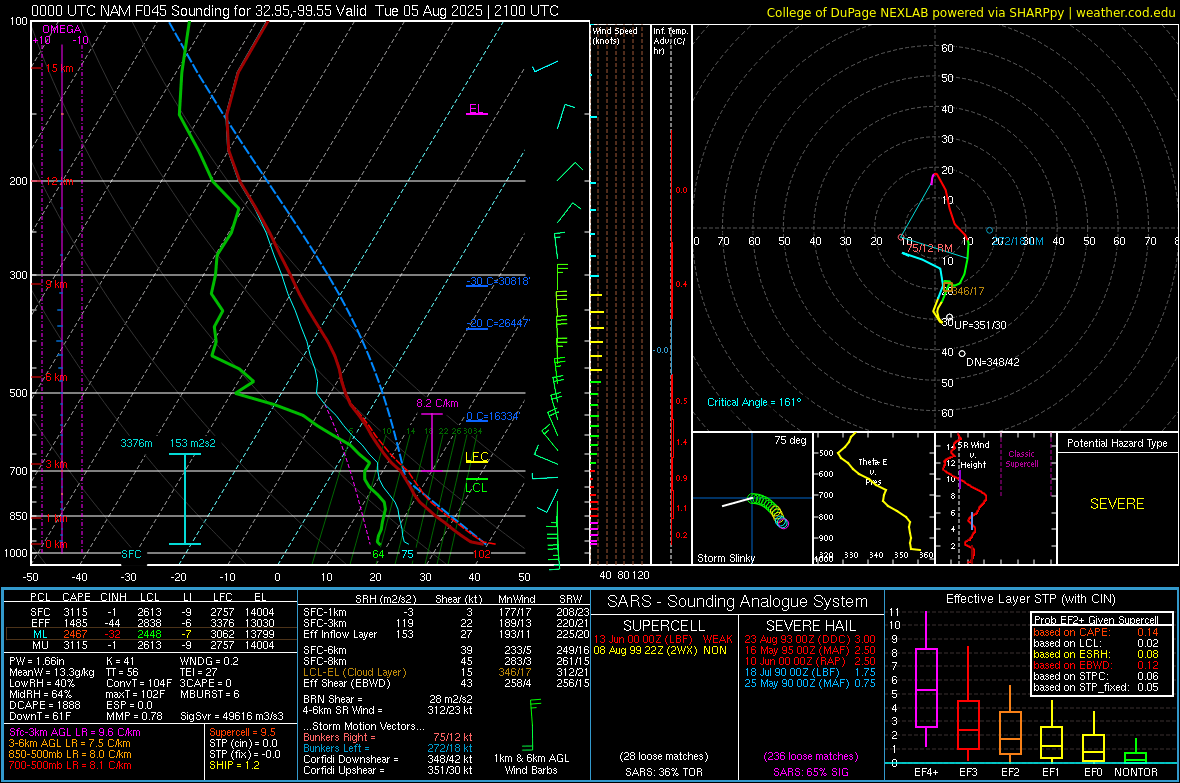Select the based on ESRH: probability line
Screen dimensions: 1180x783
coord(1096,654)
